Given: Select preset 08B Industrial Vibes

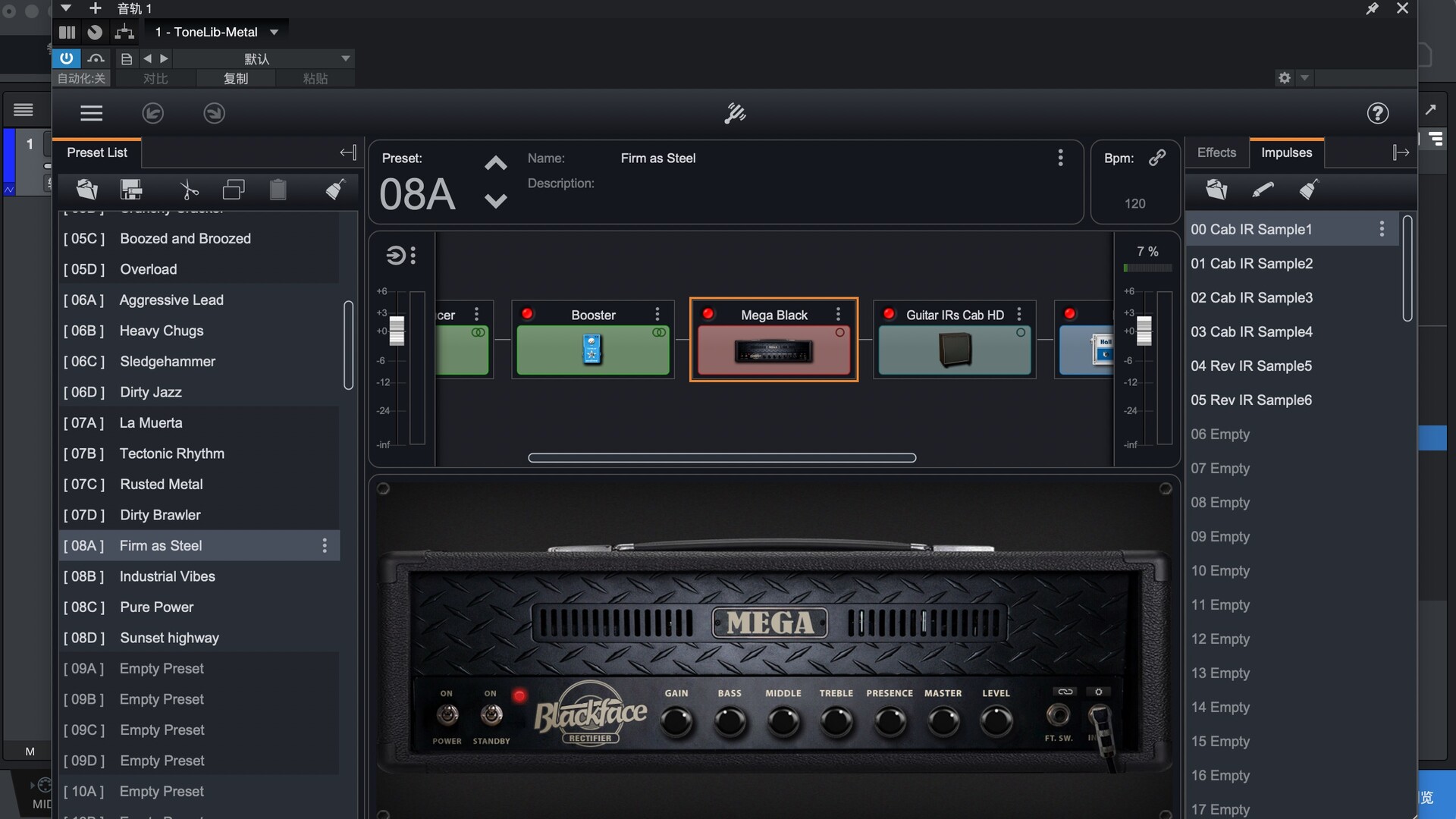Looking at the screenshot, I should 199,576.
